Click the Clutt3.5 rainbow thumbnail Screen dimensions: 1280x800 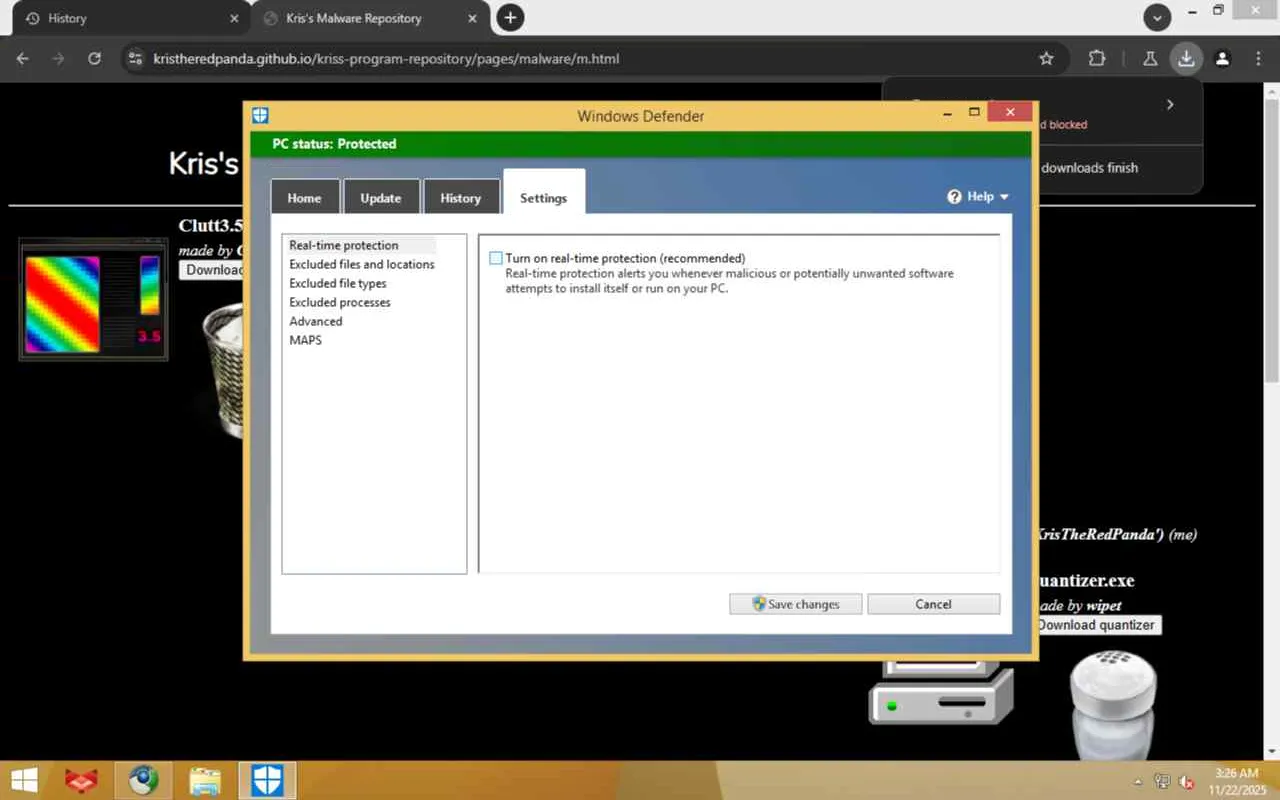(94, 300)
